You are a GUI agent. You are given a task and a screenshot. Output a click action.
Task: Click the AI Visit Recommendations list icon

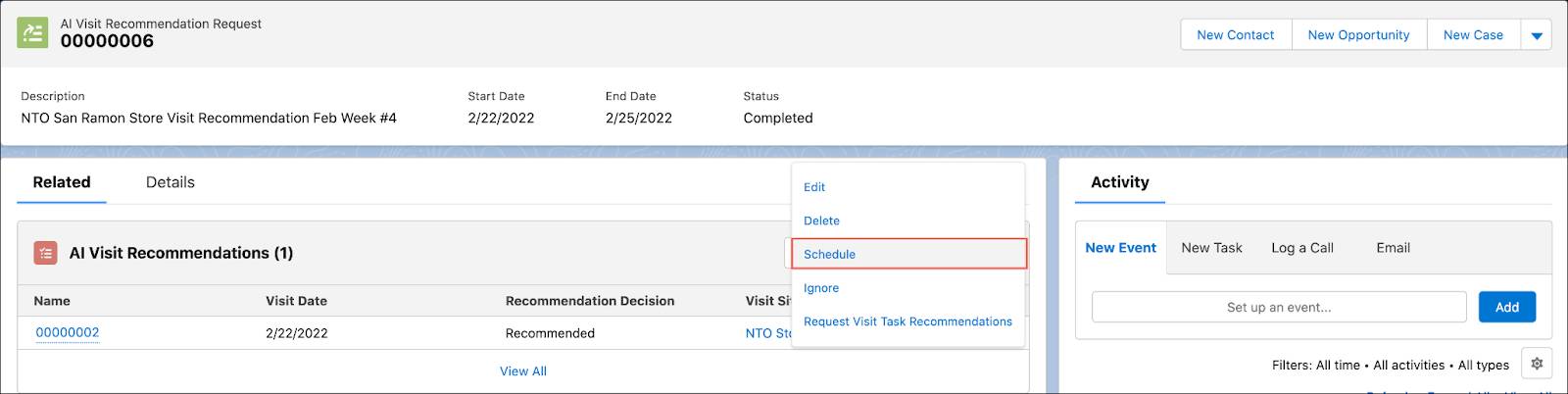click(x=45, y=253)
